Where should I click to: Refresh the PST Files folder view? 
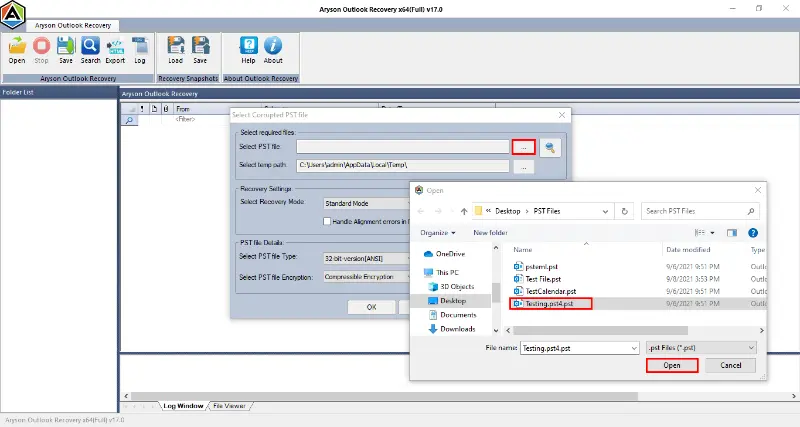point(624,211)
